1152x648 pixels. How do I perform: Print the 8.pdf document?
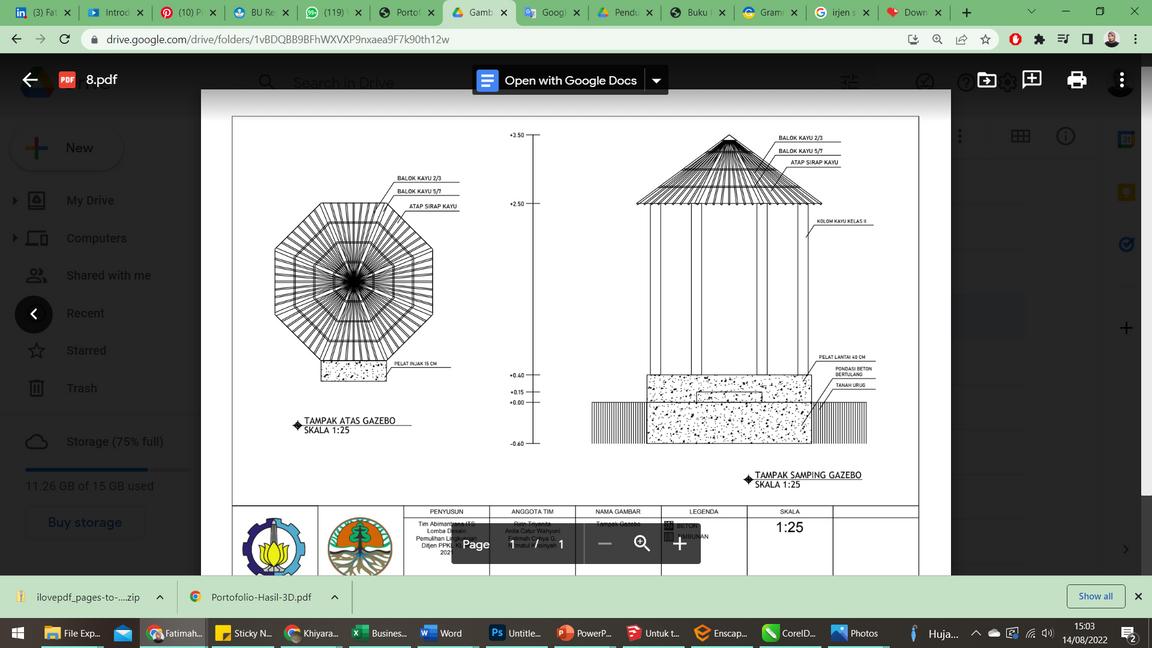click(1076, 79)
